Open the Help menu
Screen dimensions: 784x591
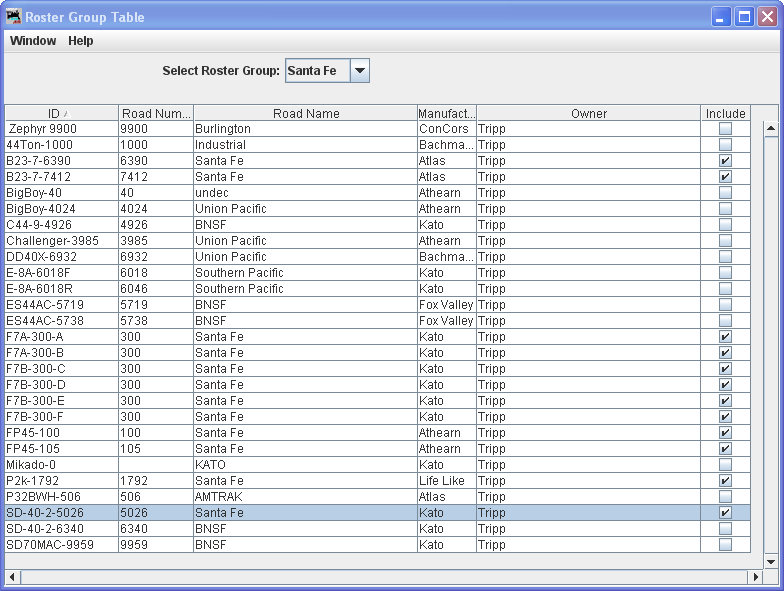click(x=81, y=41)
